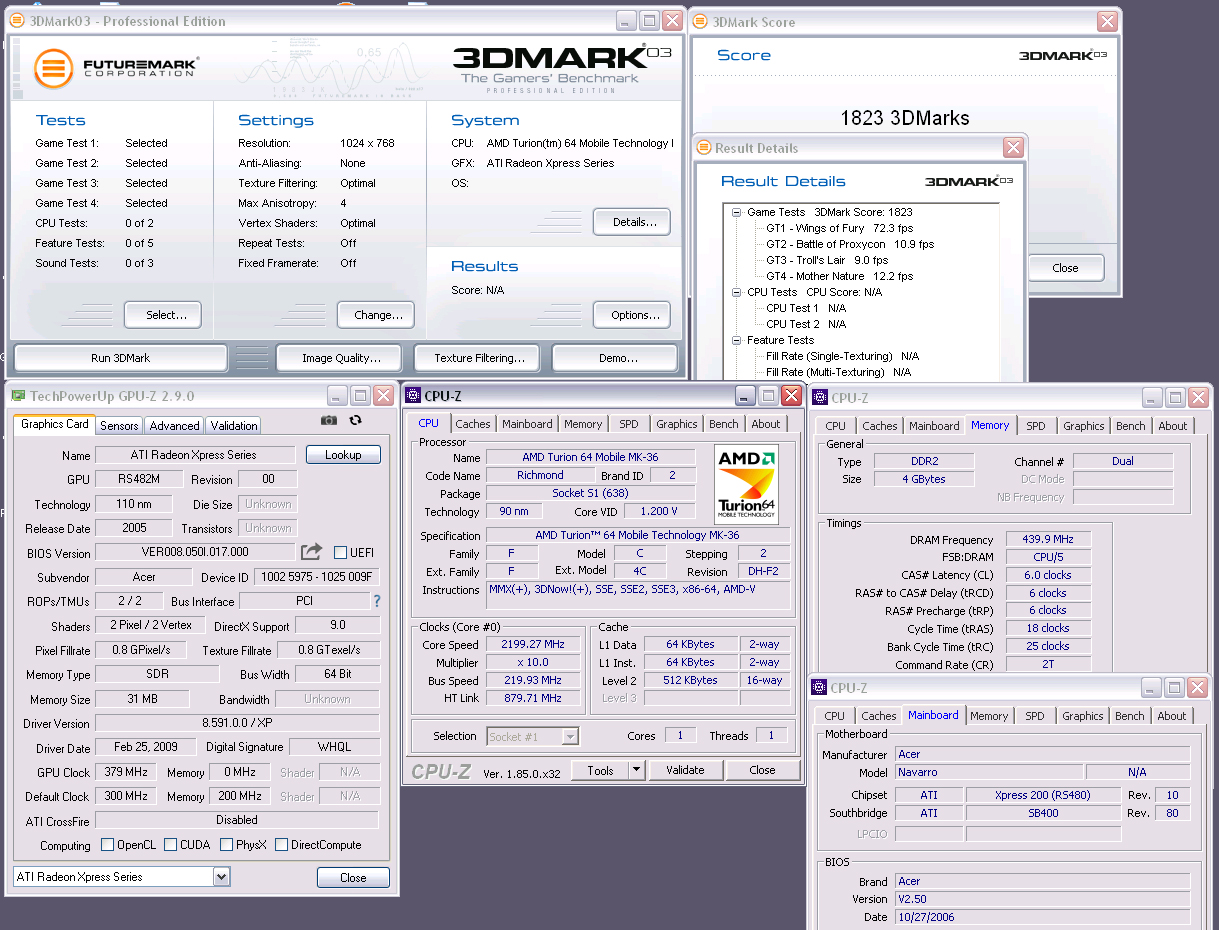Open the Advanced tab in GPU-Z
Image resolution: width=1219 pixels, height=930 pixels.
tap(174, 426)
